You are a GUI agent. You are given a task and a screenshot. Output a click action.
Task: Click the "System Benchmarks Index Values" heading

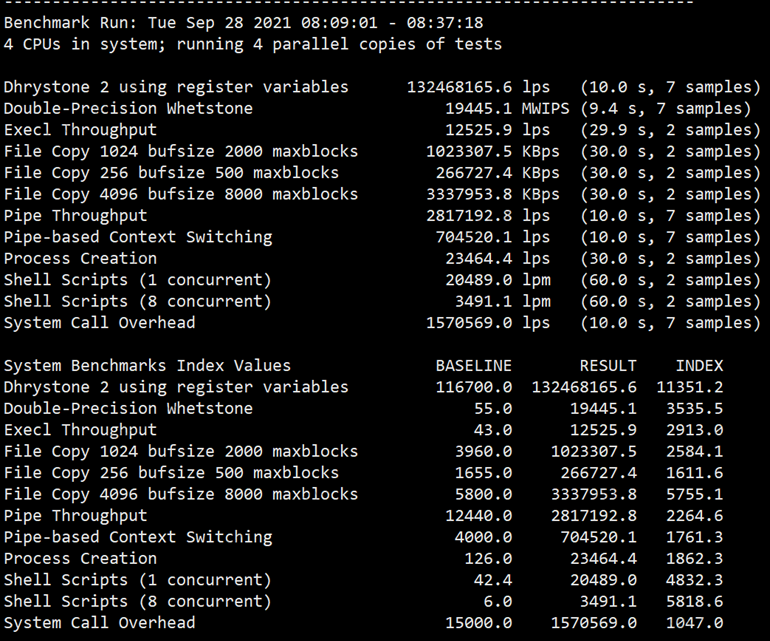[147, 366]
